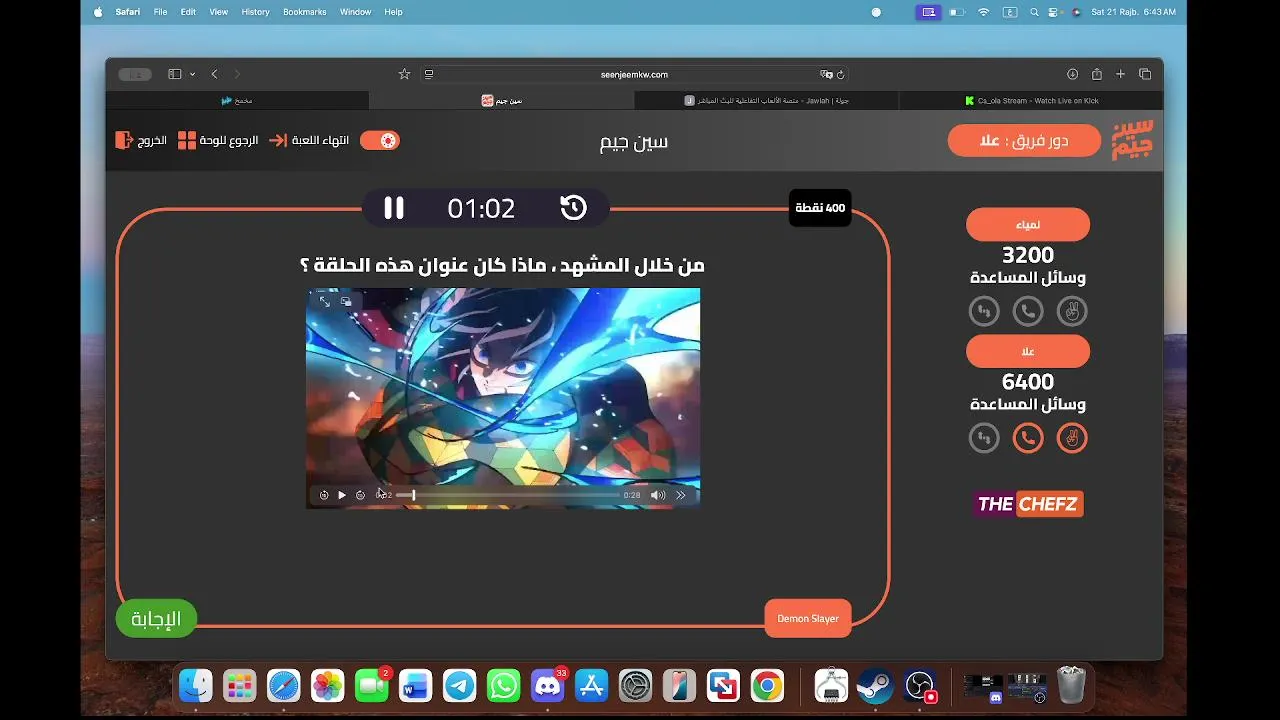The height and width of the screenshot is (720, 1280).
Task: Open the Bookmarks menu
Action: point(305,12)
